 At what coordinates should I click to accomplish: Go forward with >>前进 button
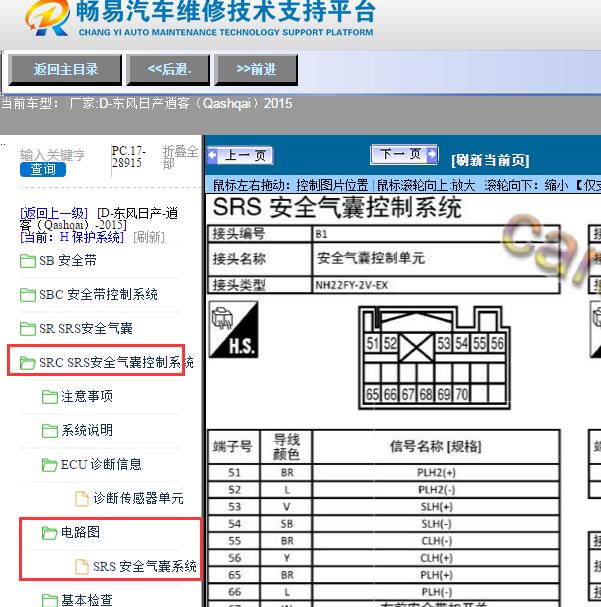tap(256, 70)
